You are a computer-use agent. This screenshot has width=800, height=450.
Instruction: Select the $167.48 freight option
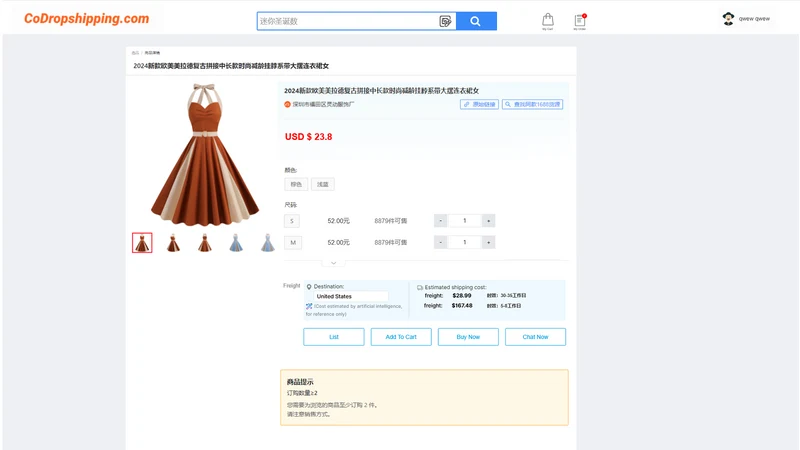[462, 306]
